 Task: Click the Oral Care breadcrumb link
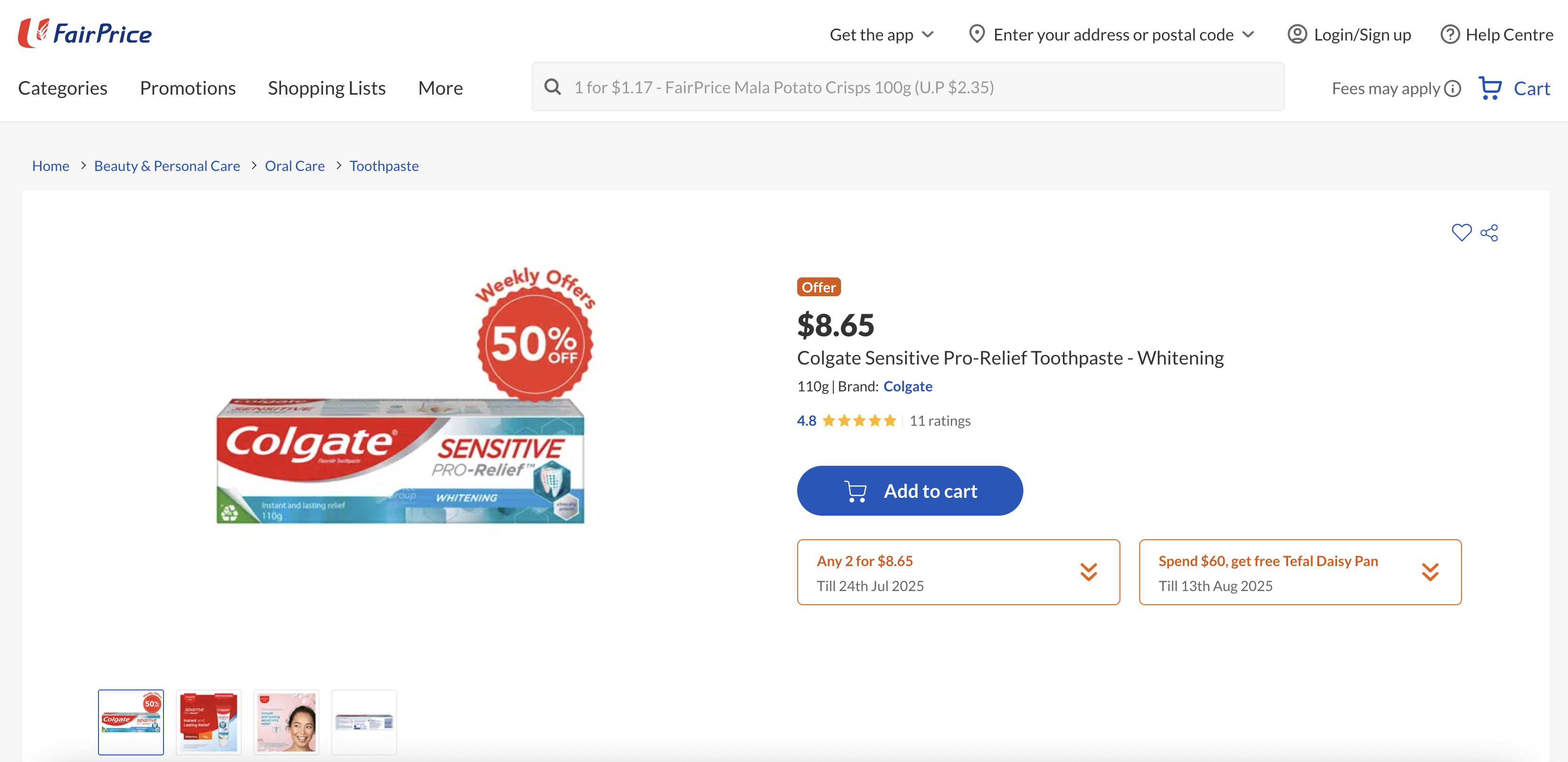tap(294, 166)
